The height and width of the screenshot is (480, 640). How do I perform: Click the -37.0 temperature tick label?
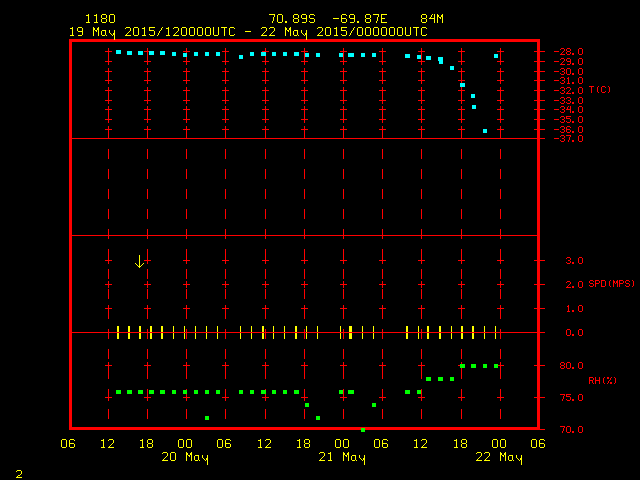pos(569,139)
